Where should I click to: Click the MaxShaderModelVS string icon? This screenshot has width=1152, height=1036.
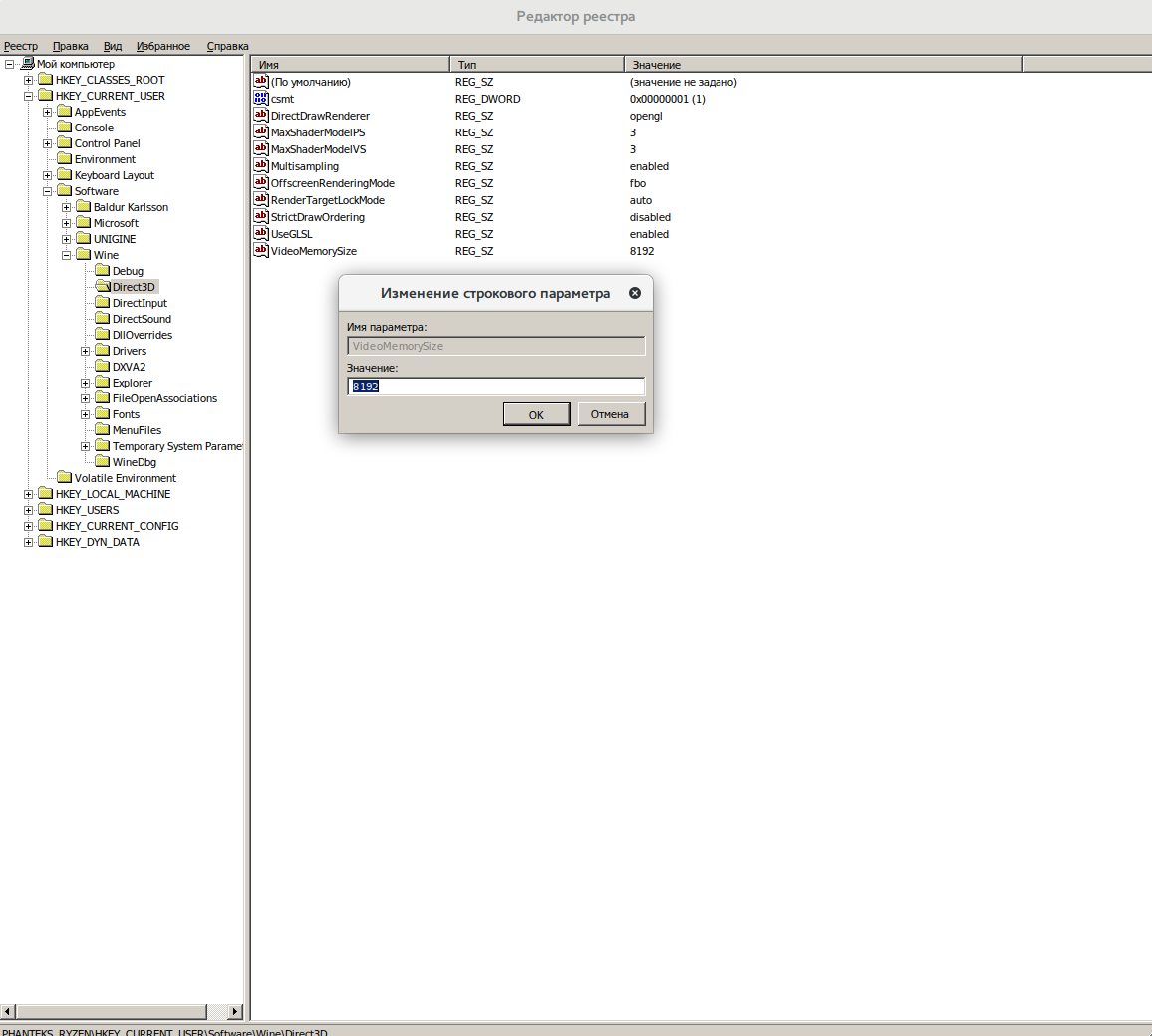[x=261, y=148]
